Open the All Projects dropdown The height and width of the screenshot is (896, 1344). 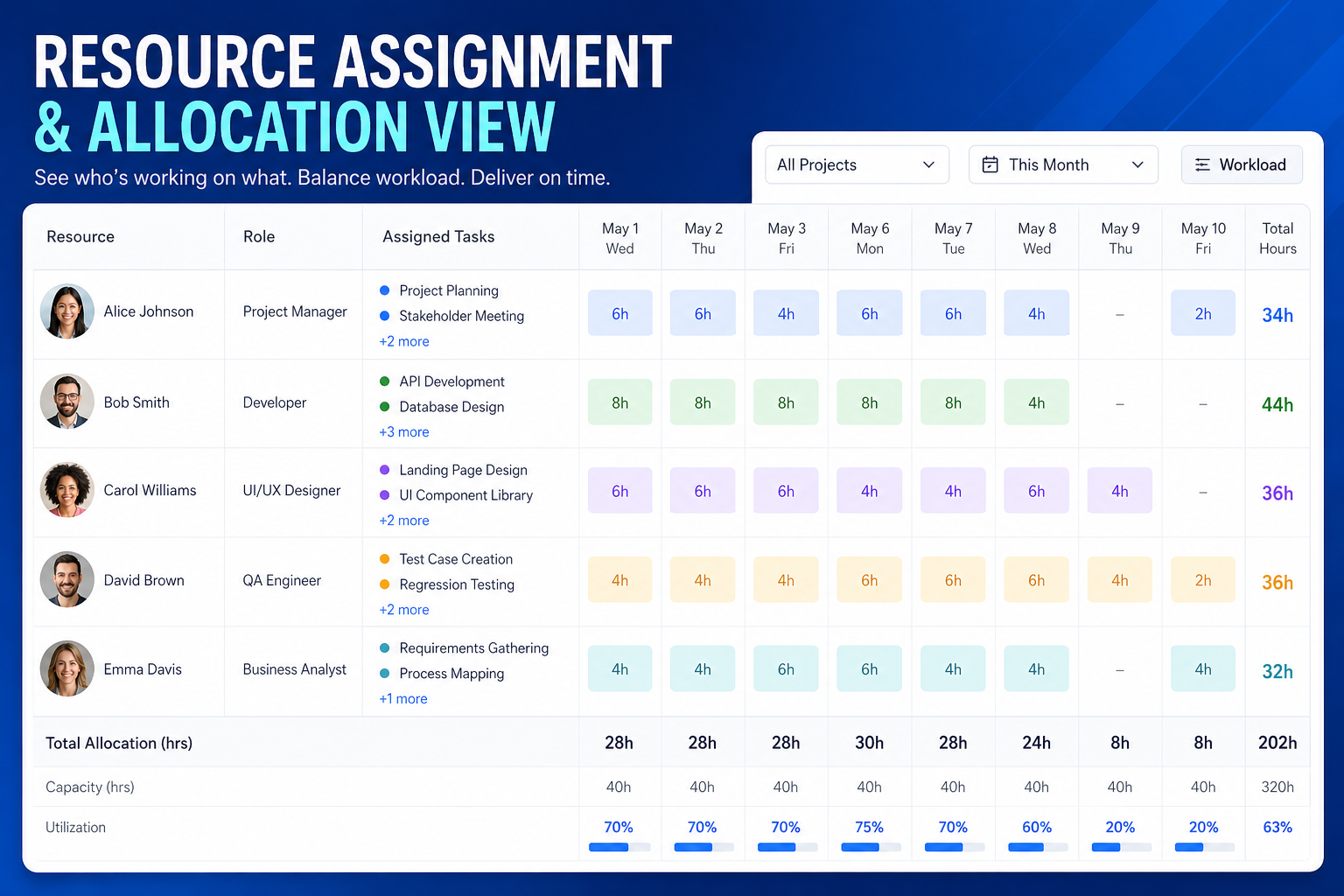click(x=857, y=164)
